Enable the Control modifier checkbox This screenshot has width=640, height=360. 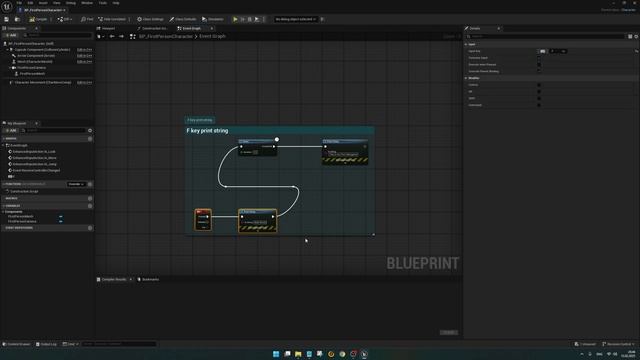(539, 85)
